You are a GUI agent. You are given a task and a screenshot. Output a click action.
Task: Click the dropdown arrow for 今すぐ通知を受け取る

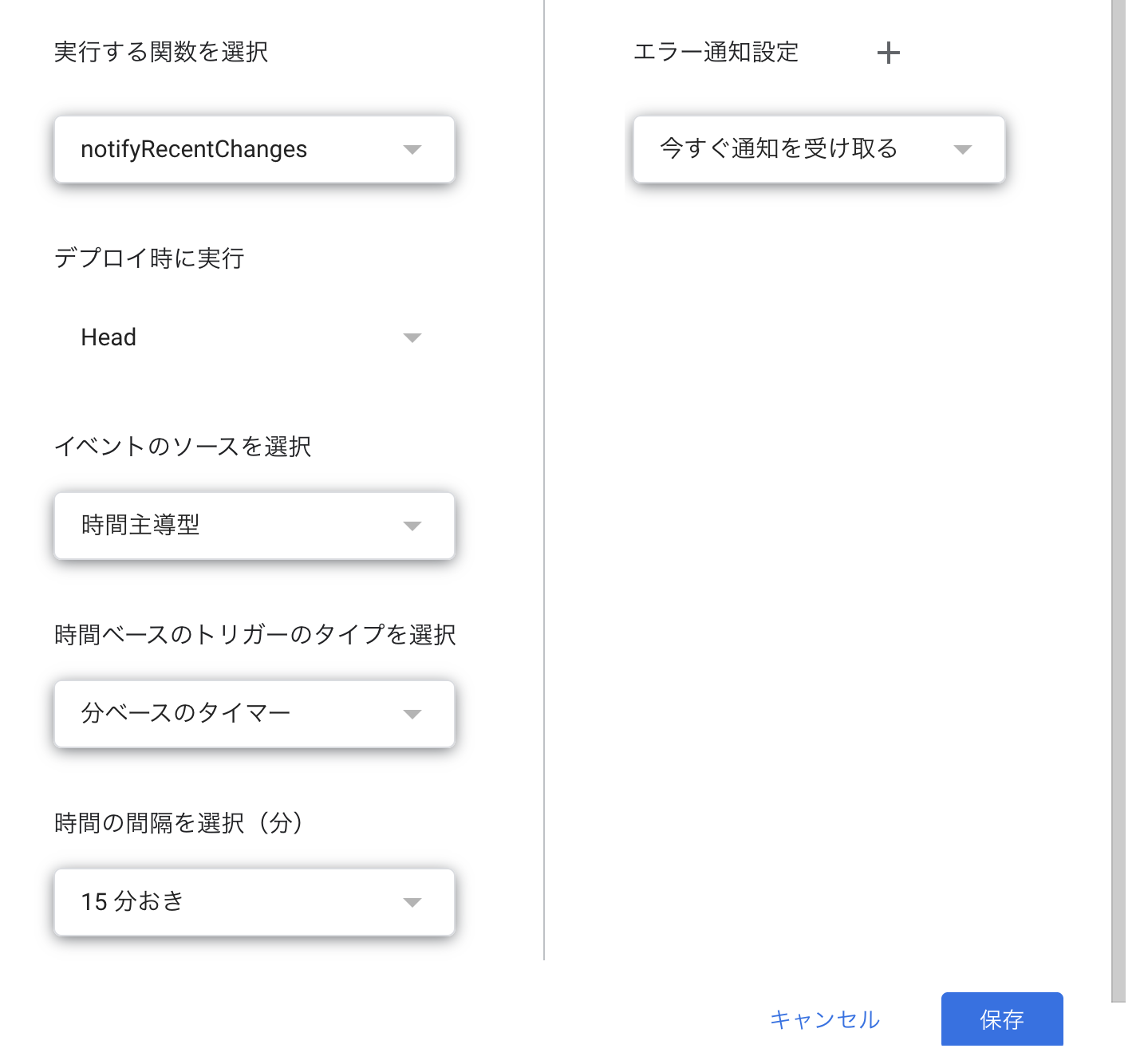(x=964, y=149)
